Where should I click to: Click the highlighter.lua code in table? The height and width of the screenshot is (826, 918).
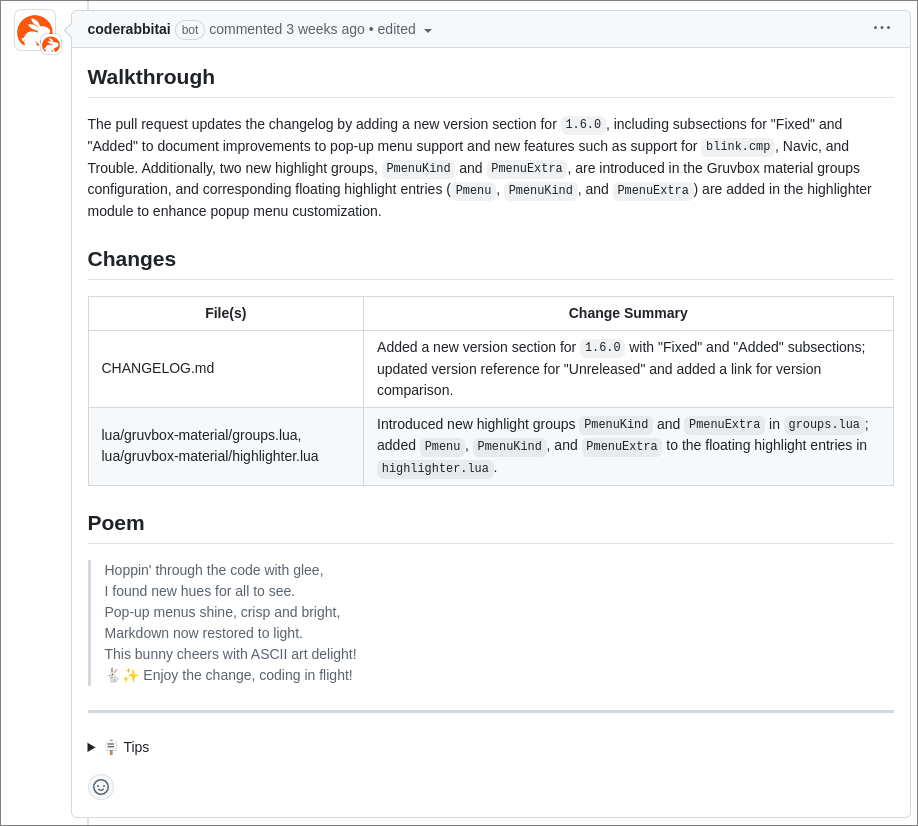(435, 468)
